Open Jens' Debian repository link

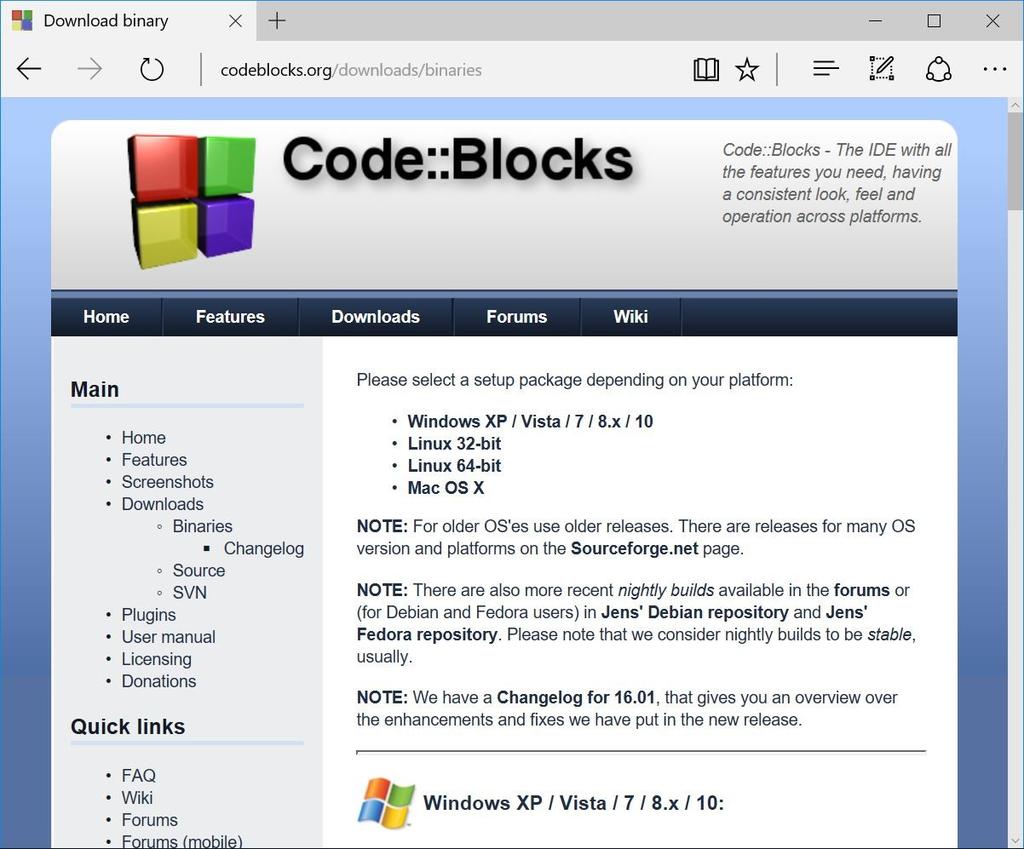point(695,613)
